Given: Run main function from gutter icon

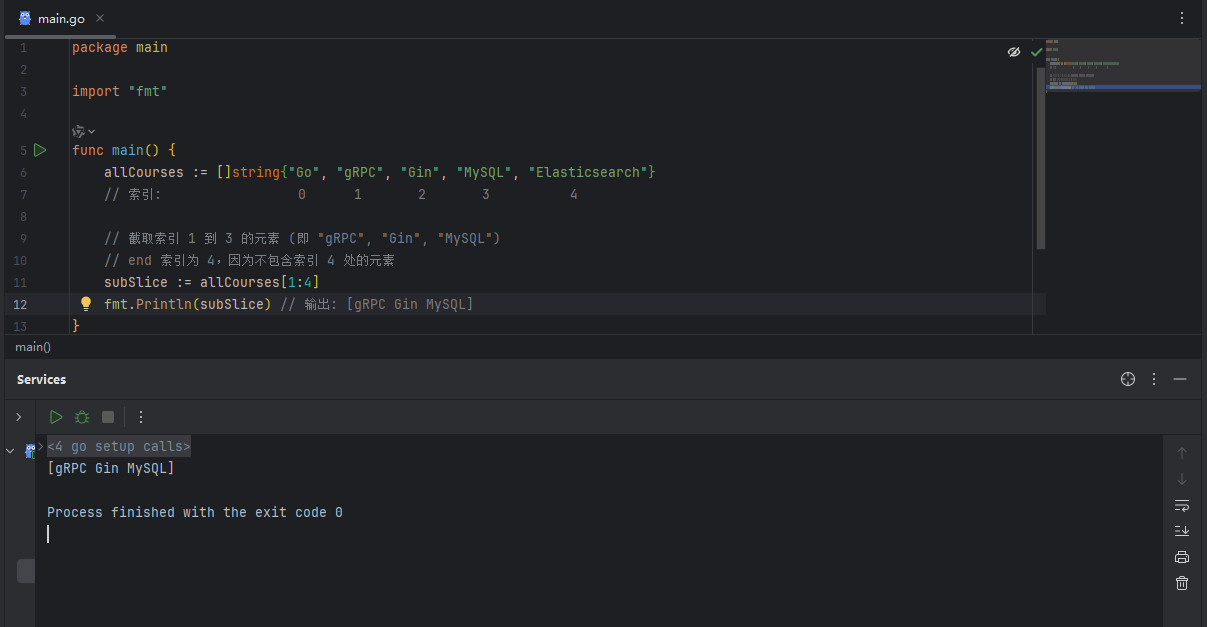Looking at the screenshot, I should point(40,150).
